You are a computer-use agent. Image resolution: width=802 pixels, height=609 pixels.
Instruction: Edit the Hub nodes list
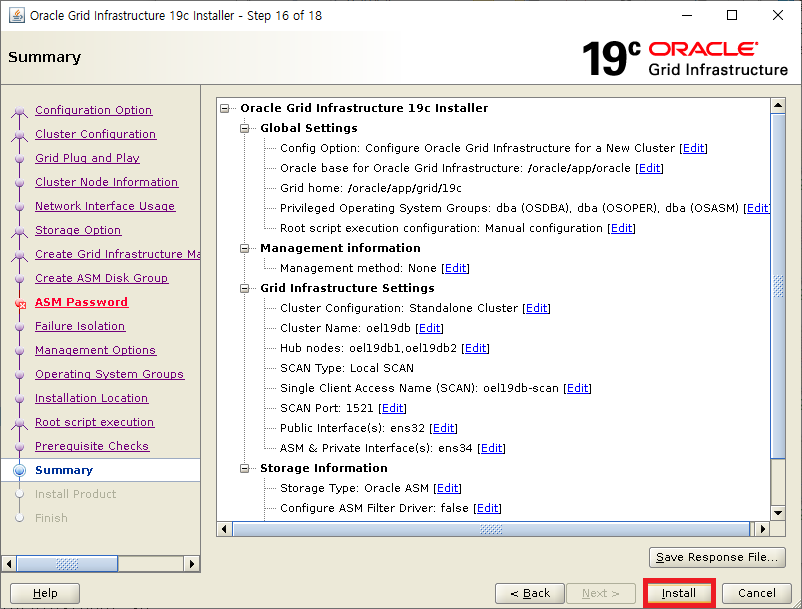pyautogui.click(x=476, y=348)
